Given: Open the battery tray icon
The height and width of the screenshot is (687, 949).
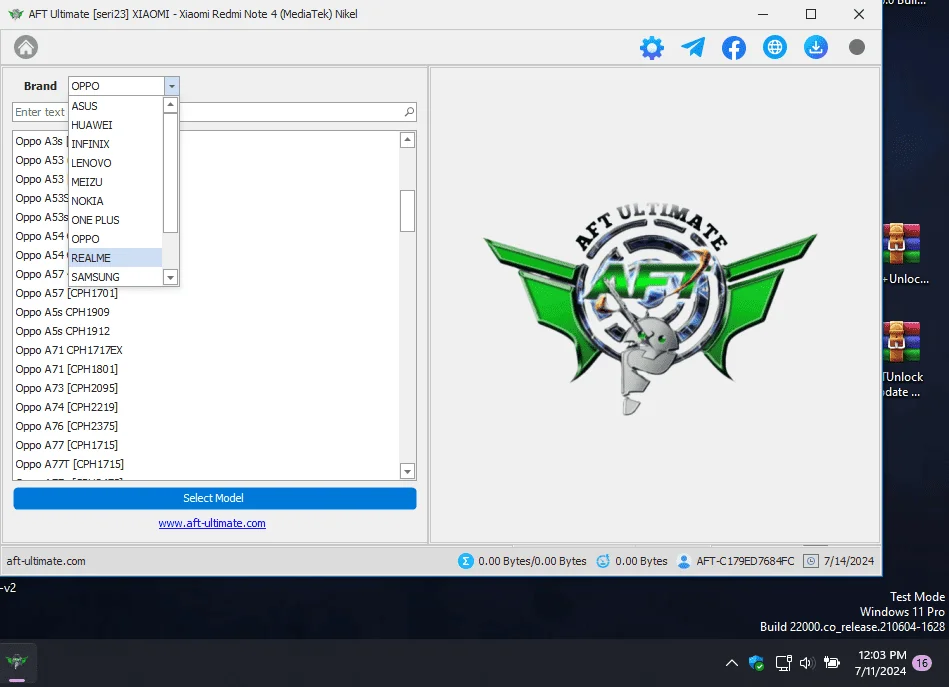Looking at the screenshot, I should point(832,663).
